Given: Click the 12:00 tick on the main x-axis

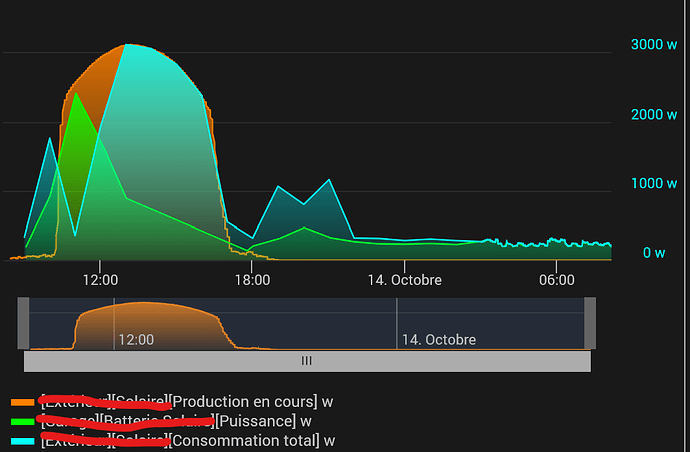Looking at the screenshot, I should (100, 280).
